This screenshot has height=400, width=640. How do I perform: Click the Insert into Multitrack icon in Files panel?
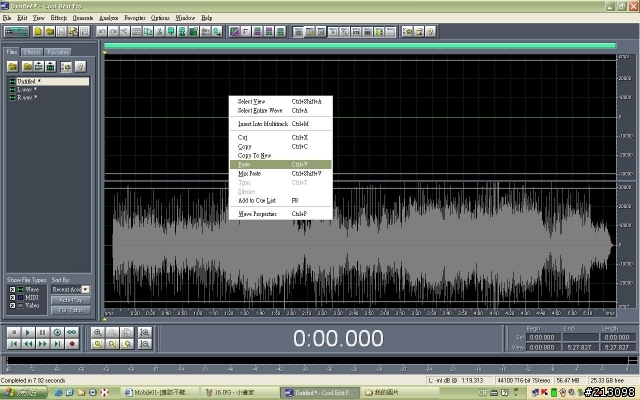[39, 66]
